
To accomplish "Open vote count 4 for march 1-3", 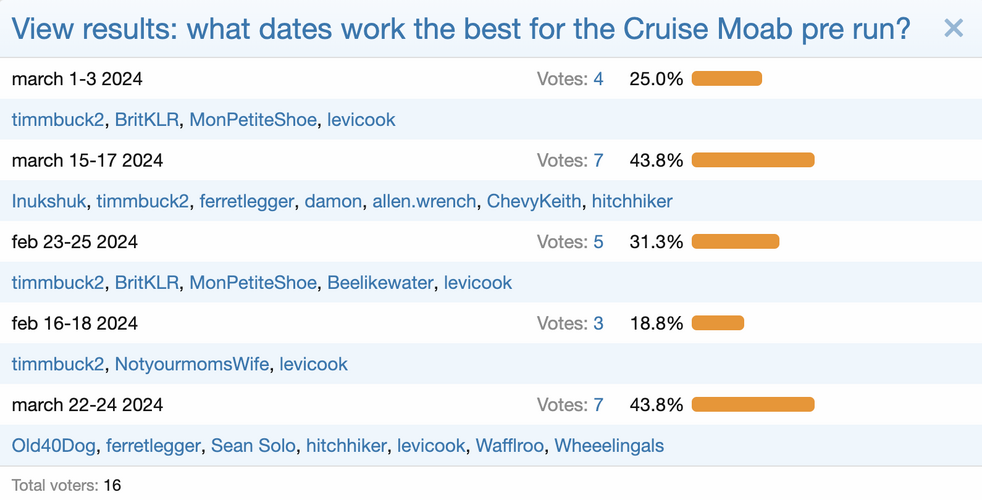I will 598,78.
